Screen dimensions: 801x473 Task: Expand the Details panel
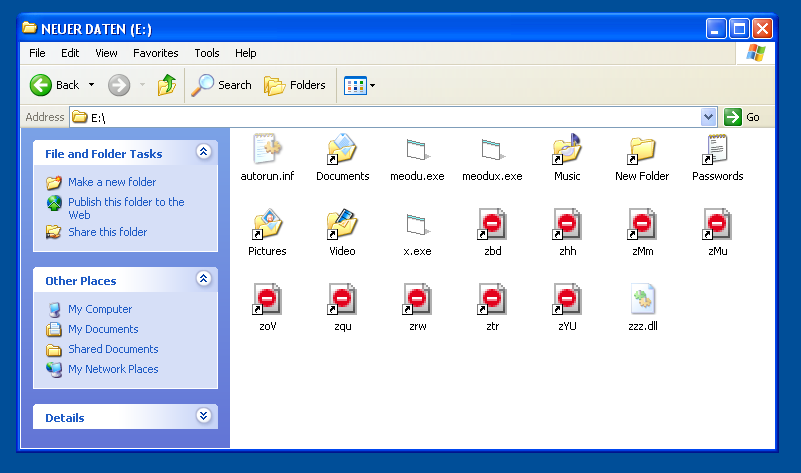click(204, 417)
